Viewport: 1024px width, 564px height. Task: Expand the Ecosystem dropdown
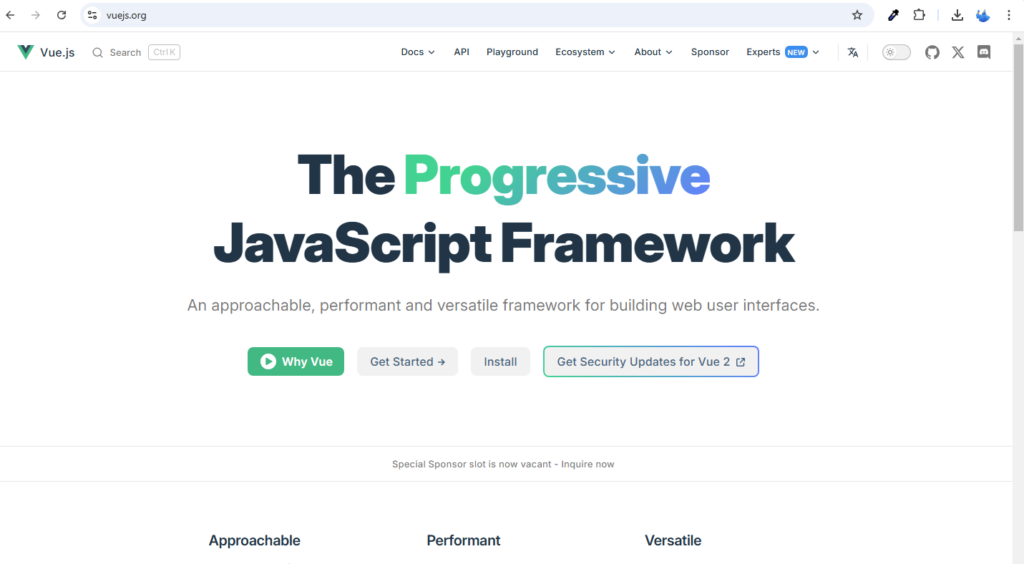585,52
